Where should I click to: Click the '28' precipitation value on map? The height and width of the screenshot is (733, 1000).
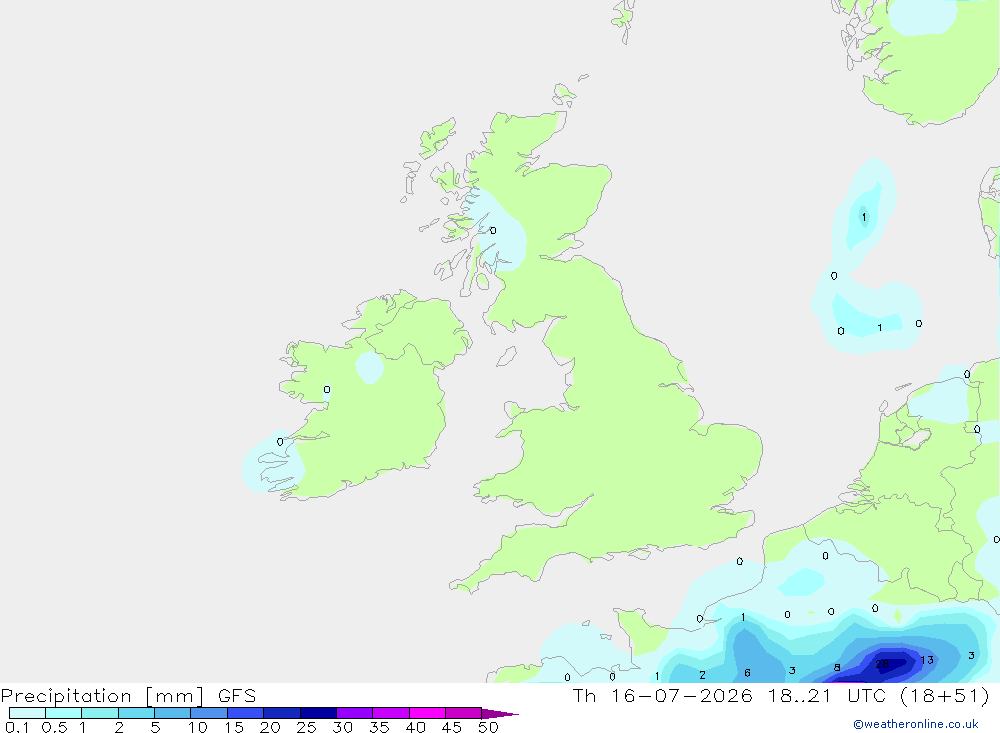click(882, 664)
